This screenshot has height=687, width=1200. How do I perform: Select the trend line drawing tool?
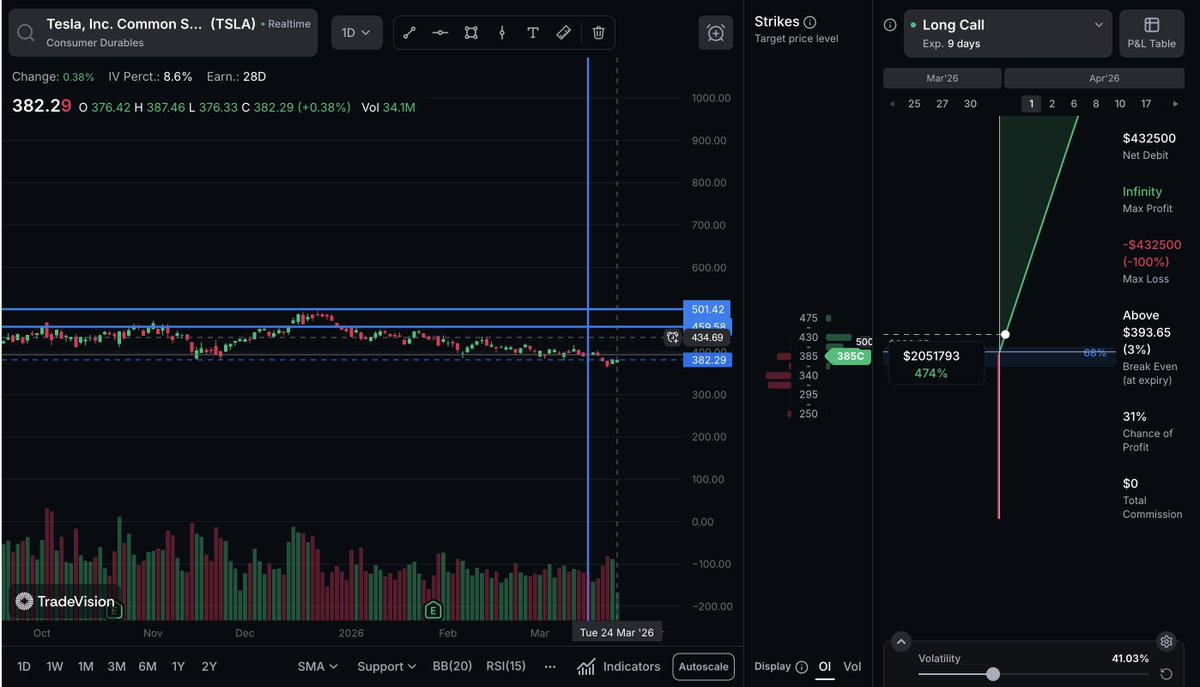409,32
